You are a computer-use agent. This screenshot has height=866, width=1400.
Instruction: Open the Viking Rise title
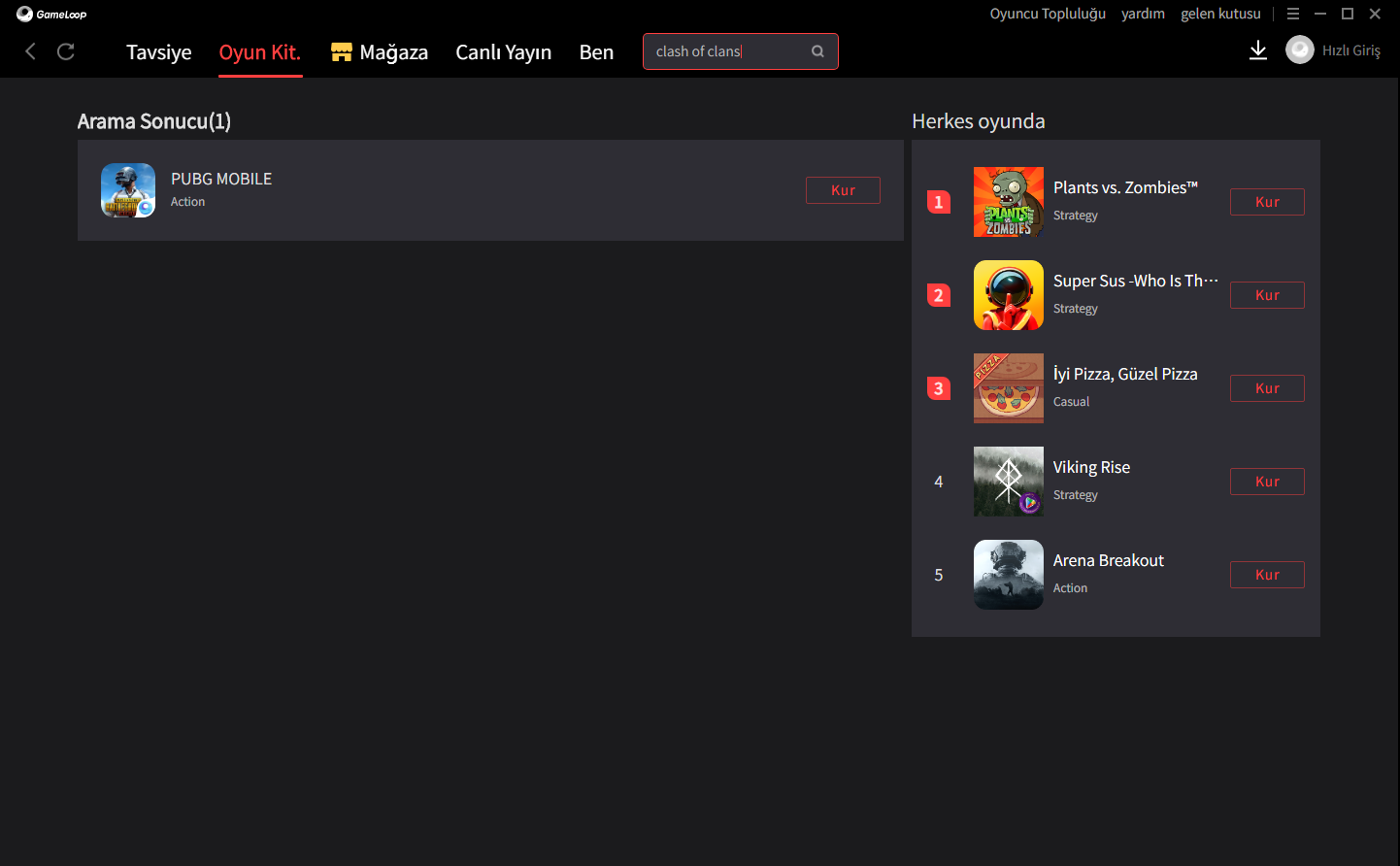(x=1092, y=467)
